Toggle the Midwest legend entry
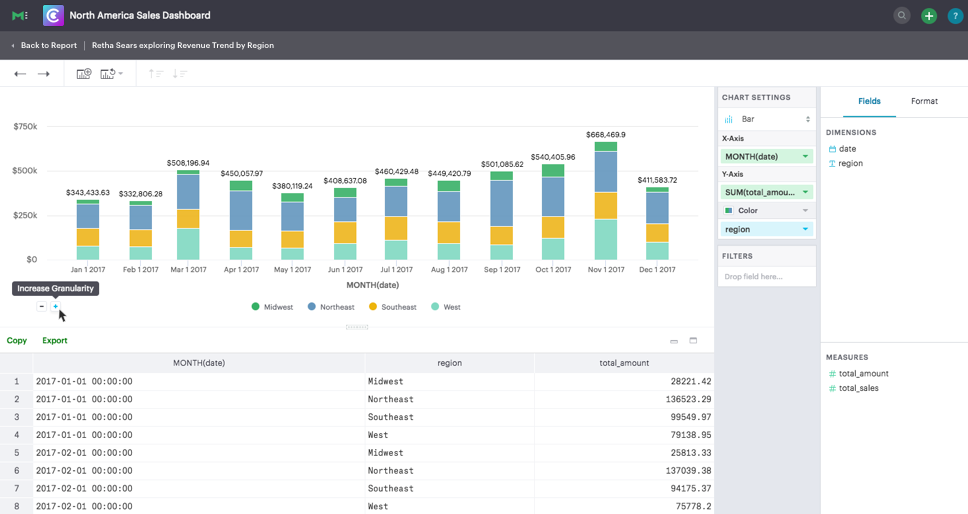968x514 pixels. 272,307
